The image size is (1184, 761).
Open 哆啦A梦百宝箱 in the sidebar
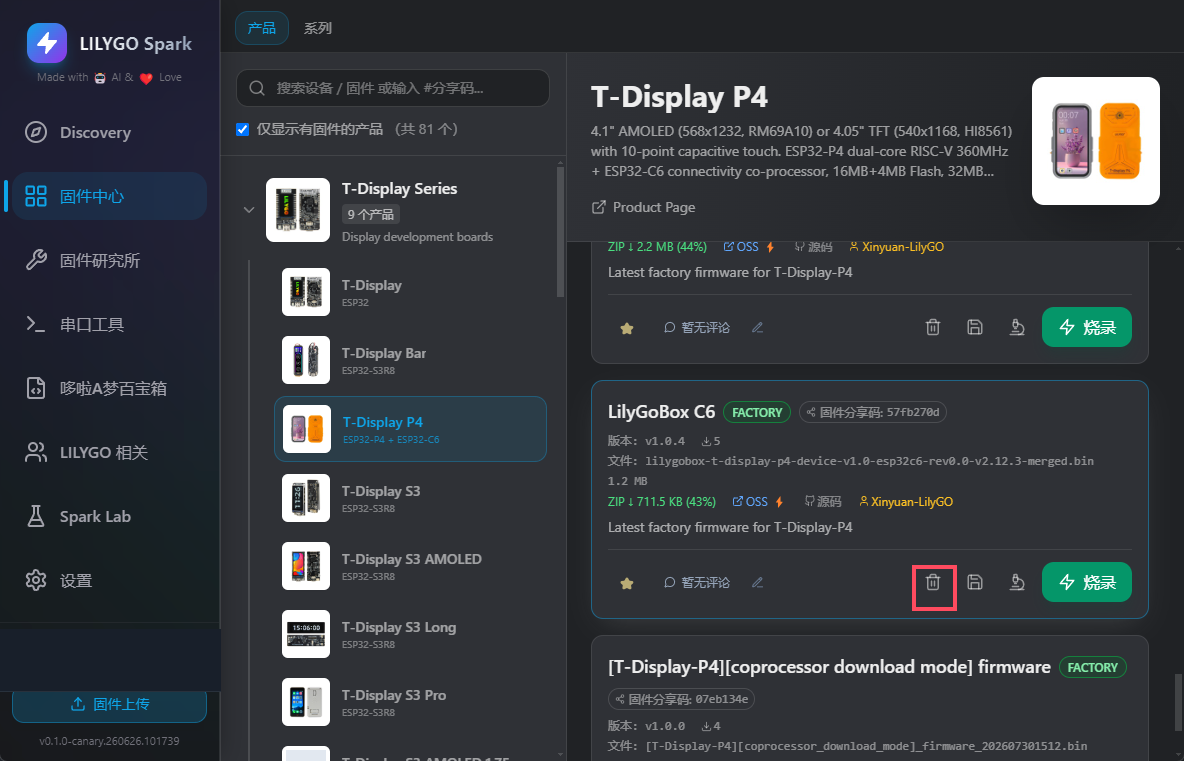pos(109,389)
